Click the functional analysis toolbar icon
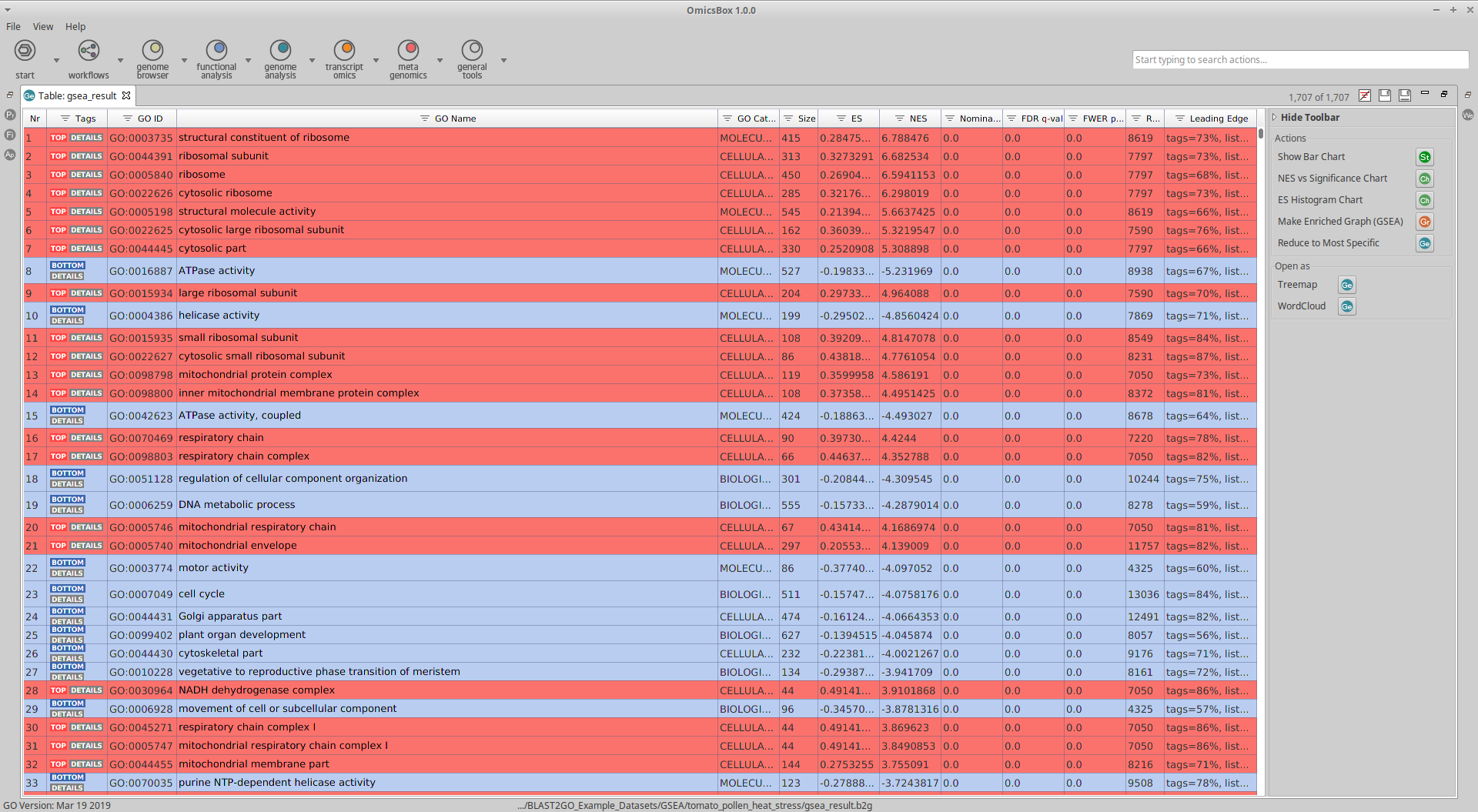The width and height of the screenshot is (1478, 812). [216, 51]
